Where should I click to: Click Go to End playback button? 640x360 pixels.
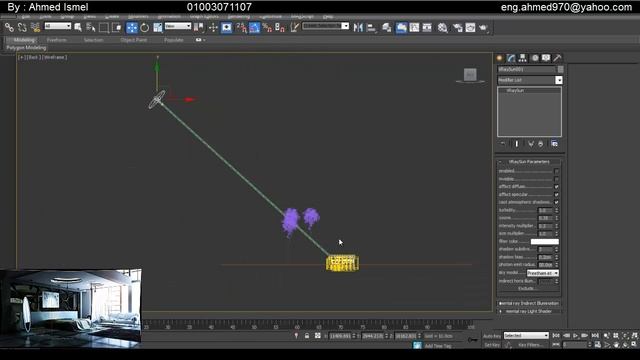click(595, 336)
